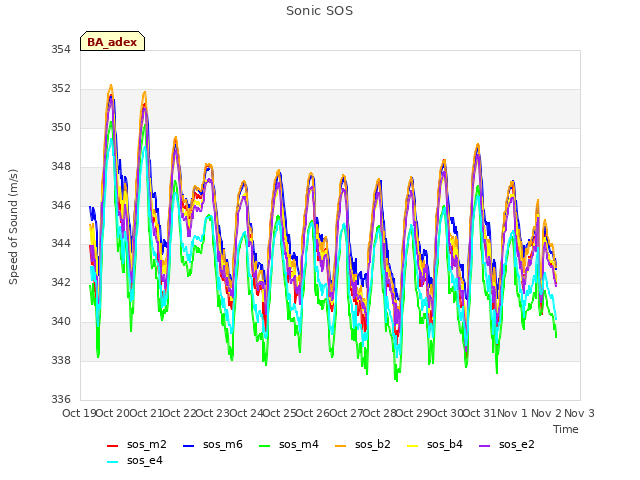The width and height of the screenshot is (640, 480).
Task: Click the Oct 22 x-axis date label
Action: click(x=180, y=413)
